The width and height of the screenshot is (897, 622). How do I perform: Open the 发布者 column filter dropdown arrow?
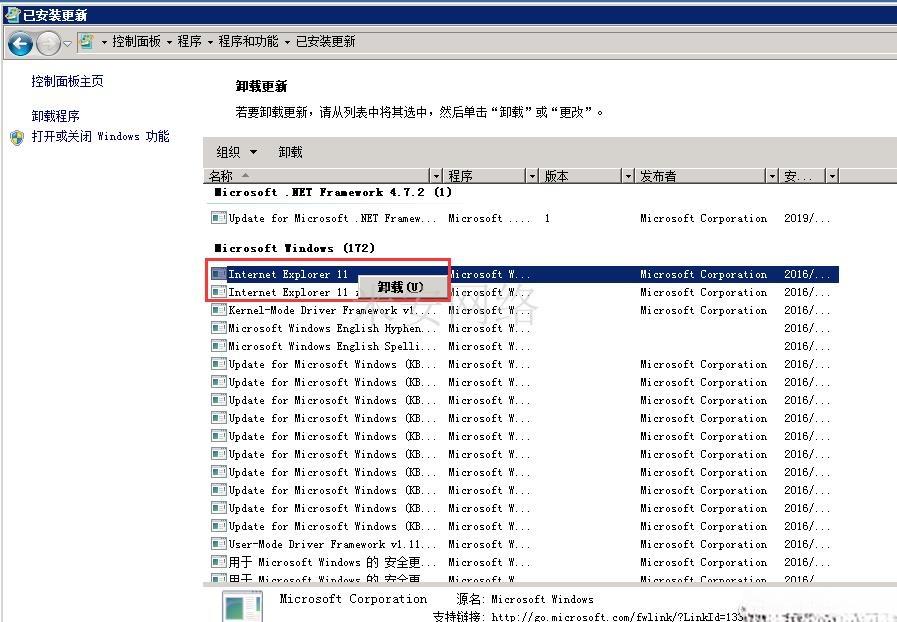(x=772, y=176)
